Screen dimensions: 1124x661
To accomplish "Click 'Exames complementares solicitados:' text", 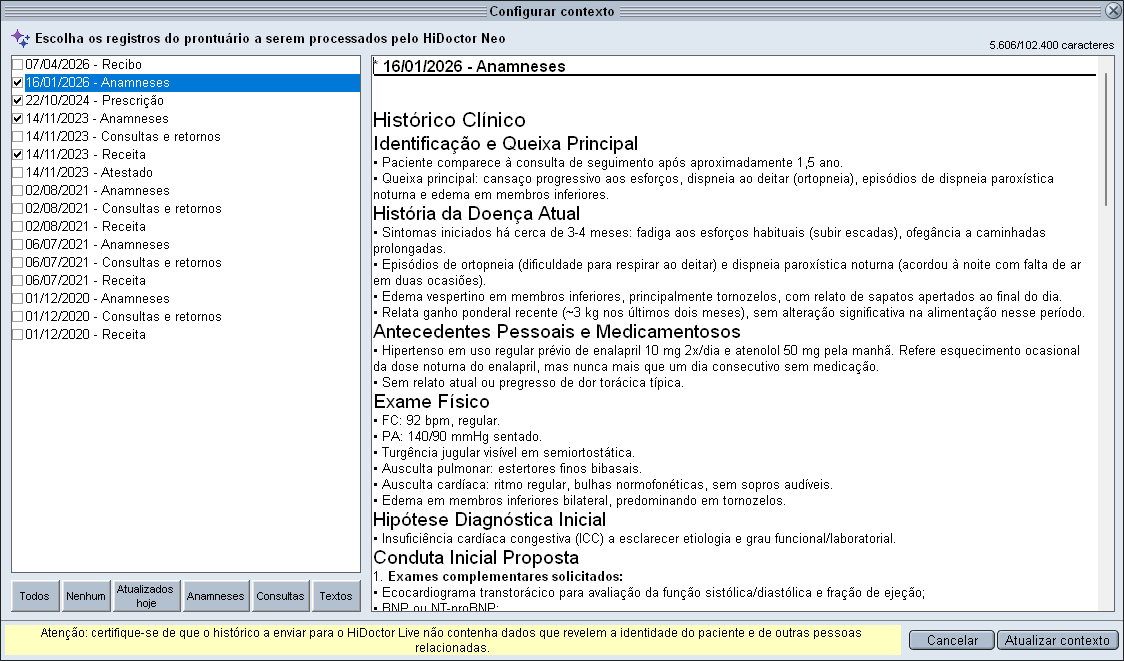I will (505, 576).
